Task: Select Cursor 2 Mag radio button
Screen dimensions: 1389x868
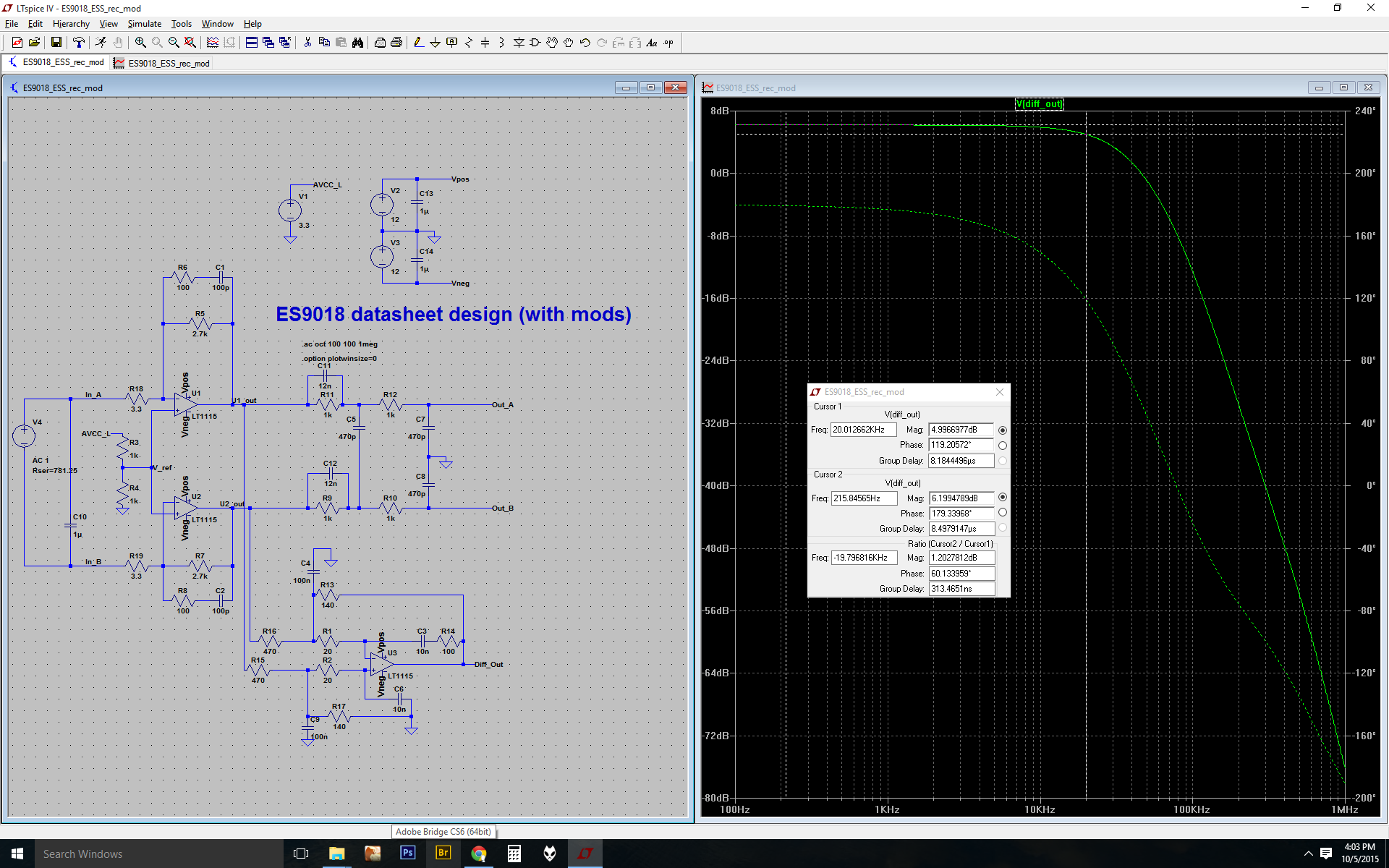Action: point(1003,498)
